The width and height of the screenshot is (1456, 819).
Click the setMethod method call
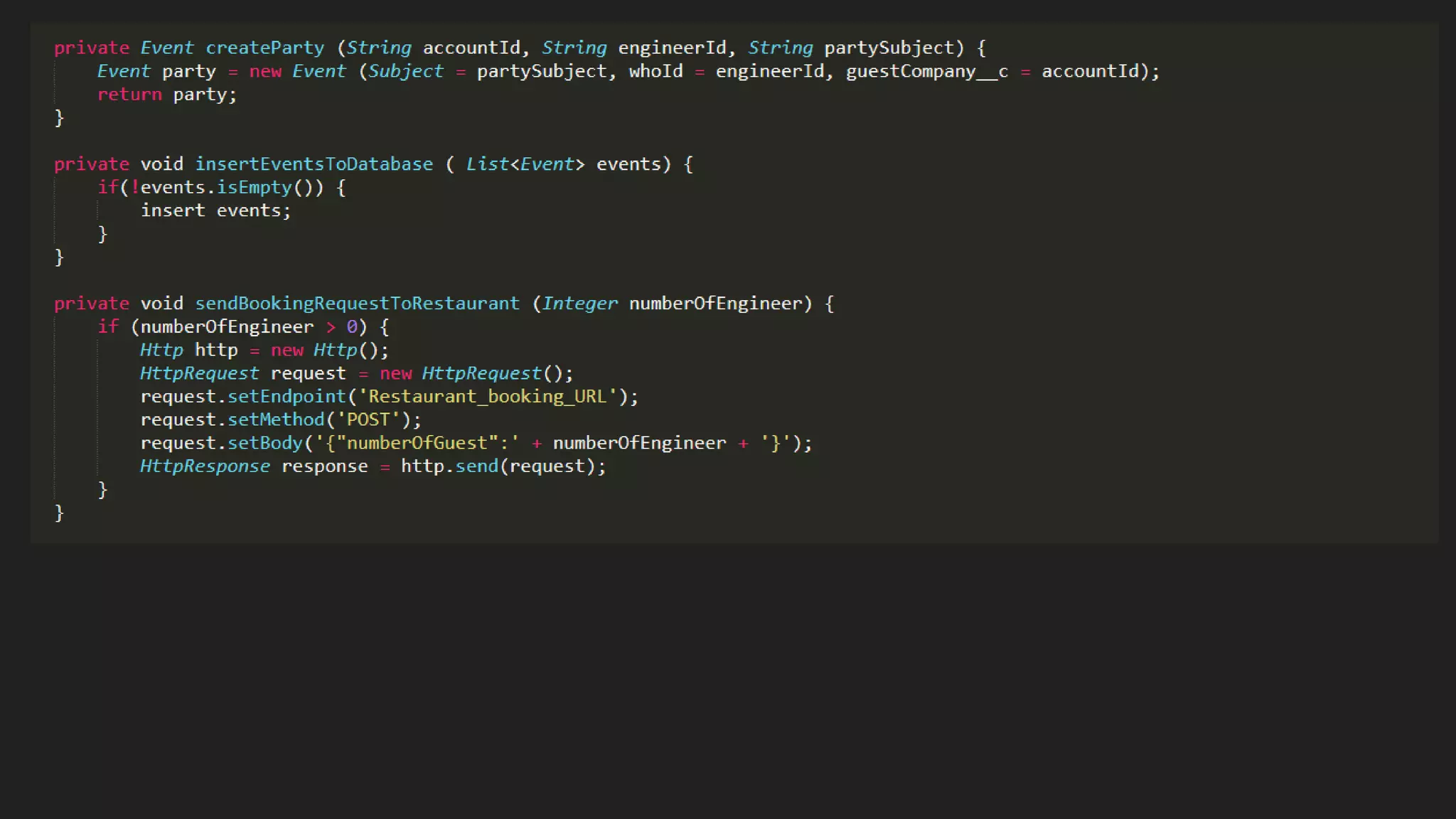pyautogui.click(x=275, y=419)
